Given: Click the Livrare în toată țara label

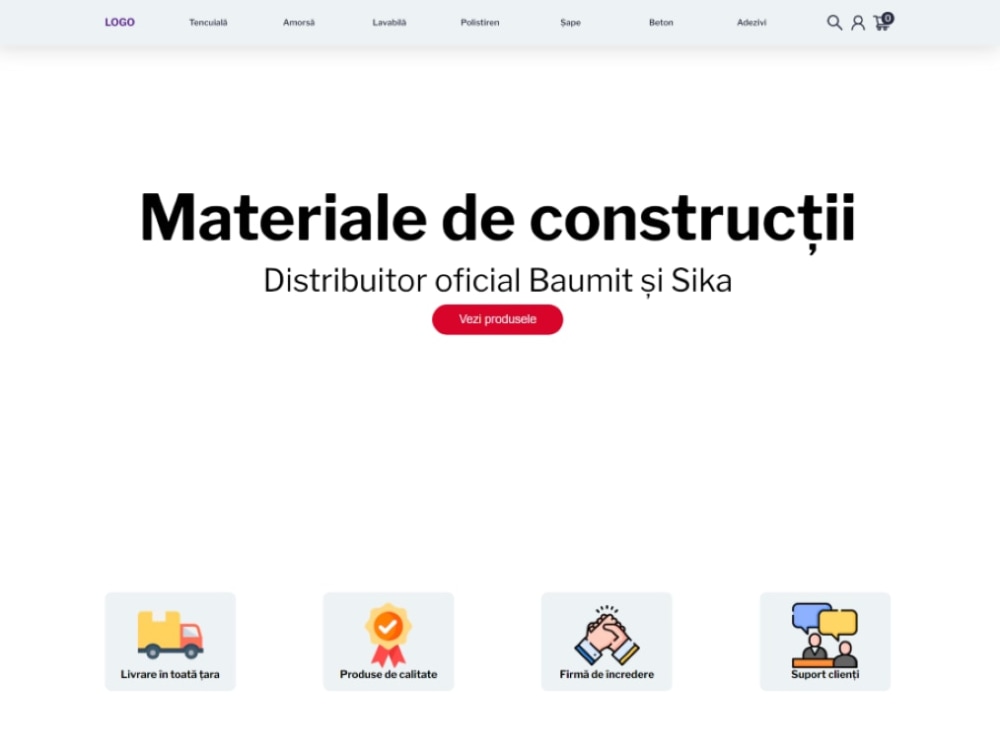Looking at the screenshot, I should [170, 675].
